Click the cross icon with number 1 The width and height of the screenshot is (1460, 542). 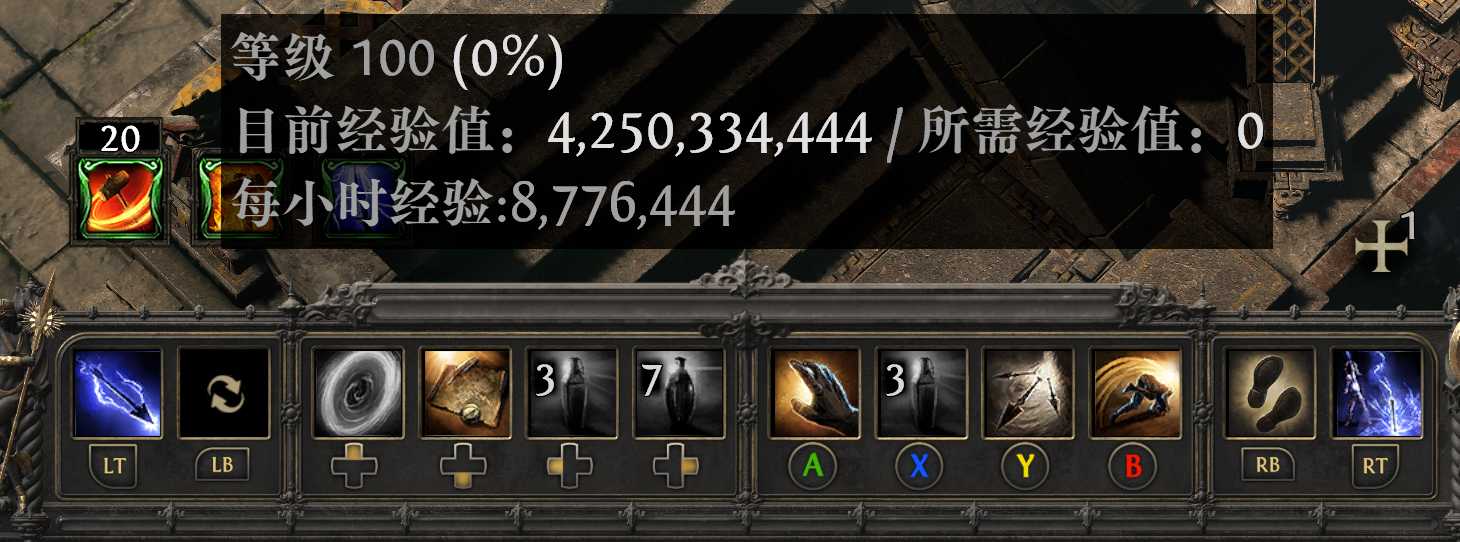pyautogui.click(x=1386, y=245)
